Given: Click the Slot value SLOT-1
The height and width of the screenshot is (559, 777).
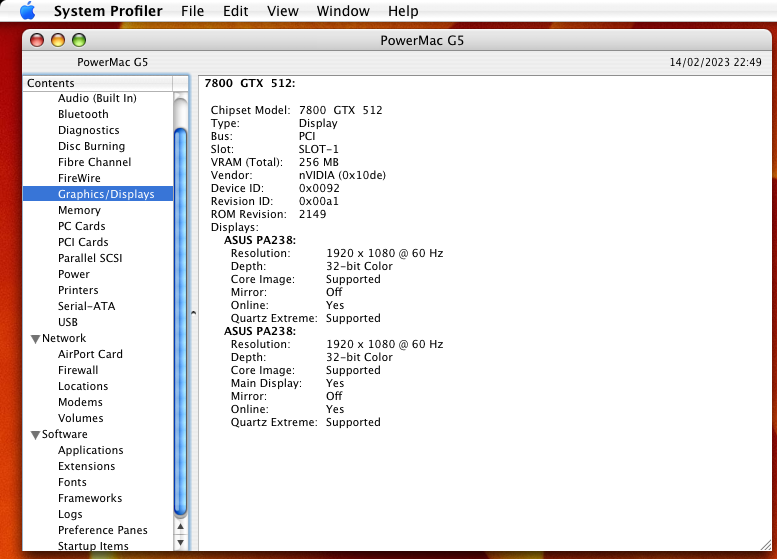Looking at the screenshot, I should pyautogui.click(x=319, y=149).
